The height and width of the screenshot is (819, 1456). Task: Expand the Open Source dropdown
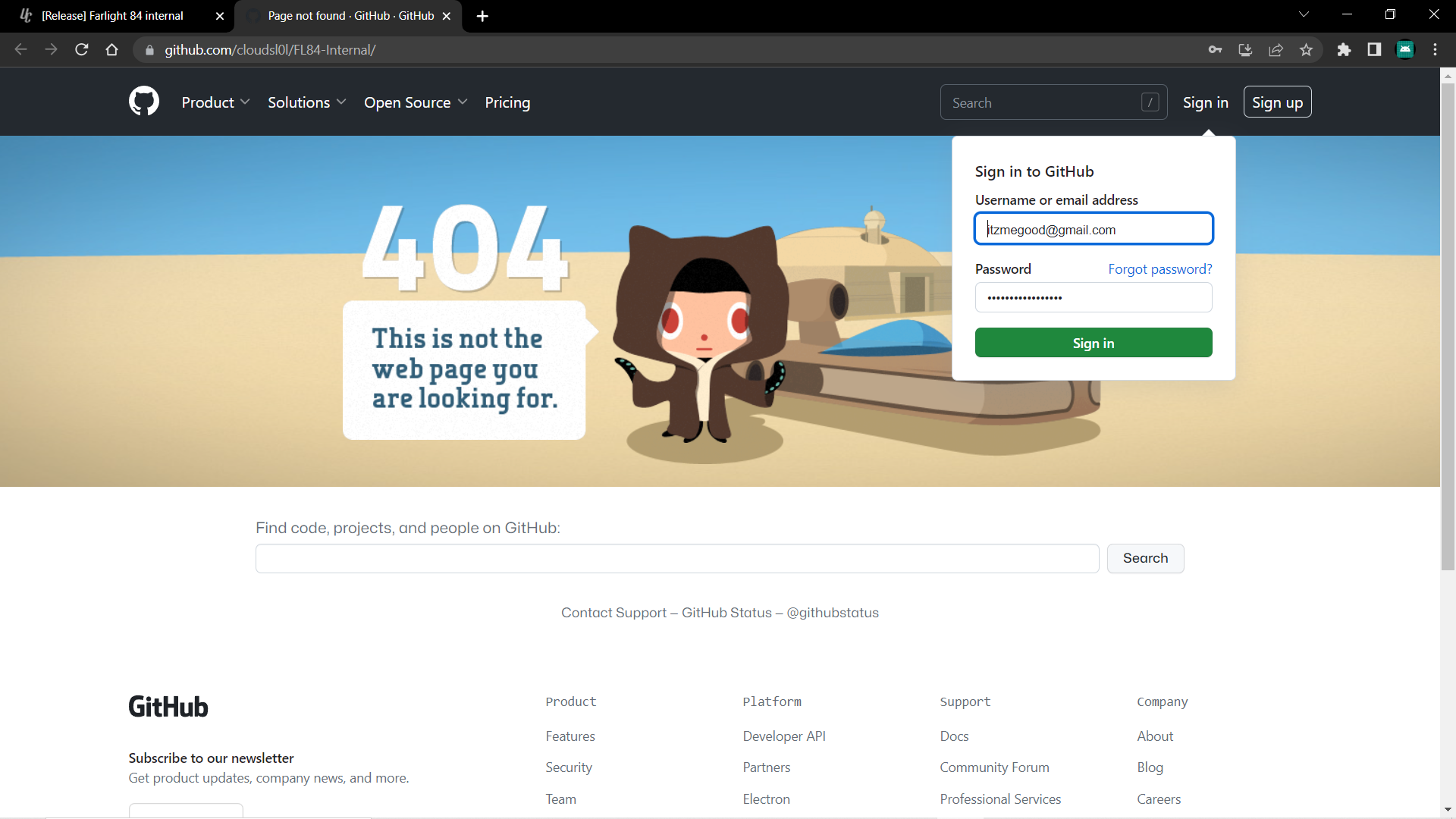415,102
